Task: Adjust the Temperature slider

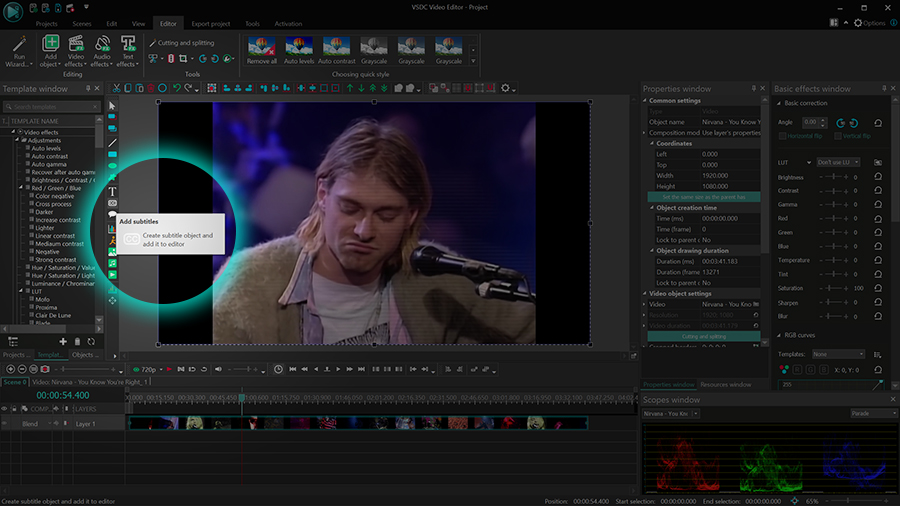Action: (x=833, y=260)
